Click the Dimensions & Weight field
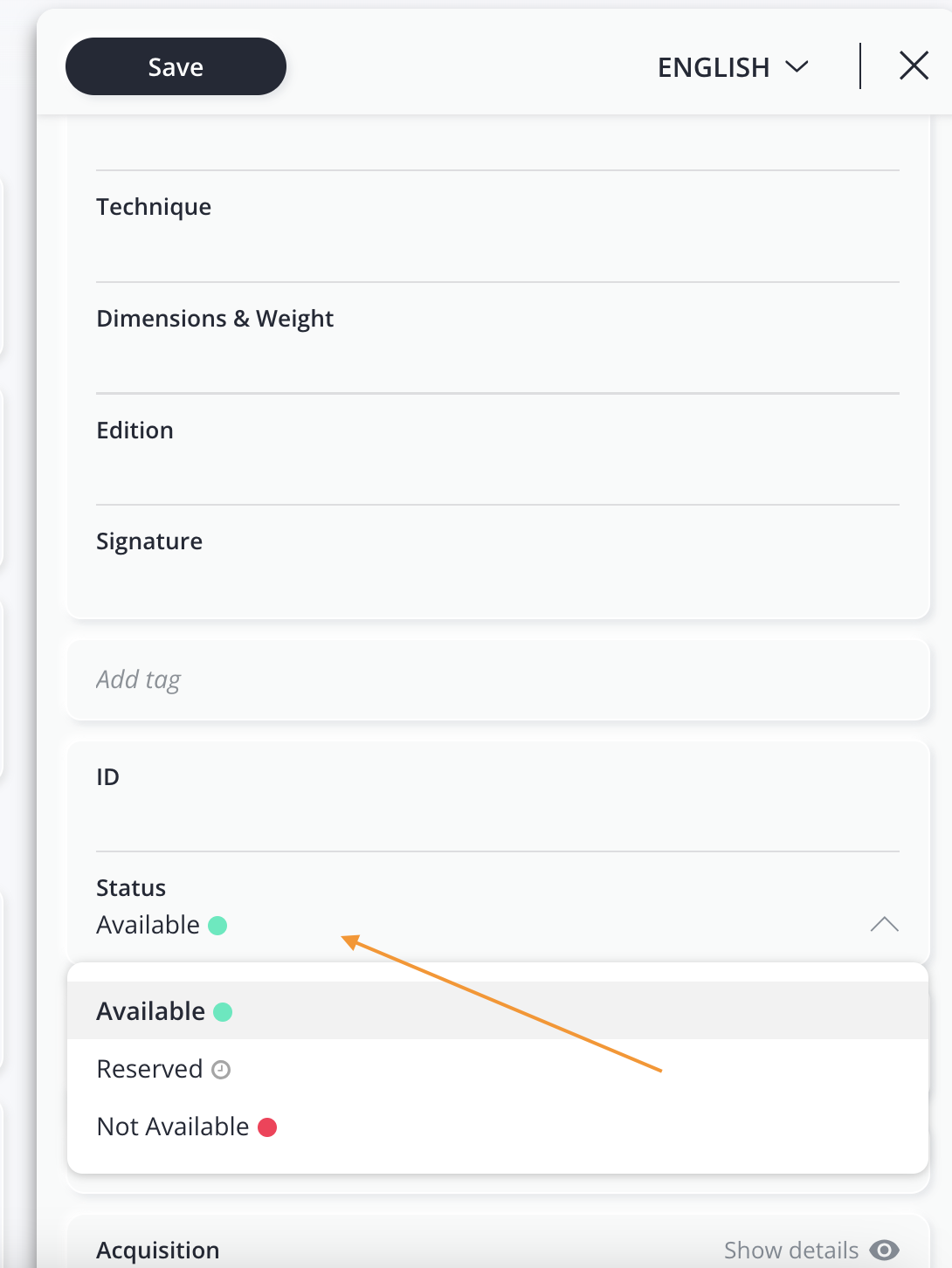The height and width of the screenshot is (1268, 952). [498, 338]
